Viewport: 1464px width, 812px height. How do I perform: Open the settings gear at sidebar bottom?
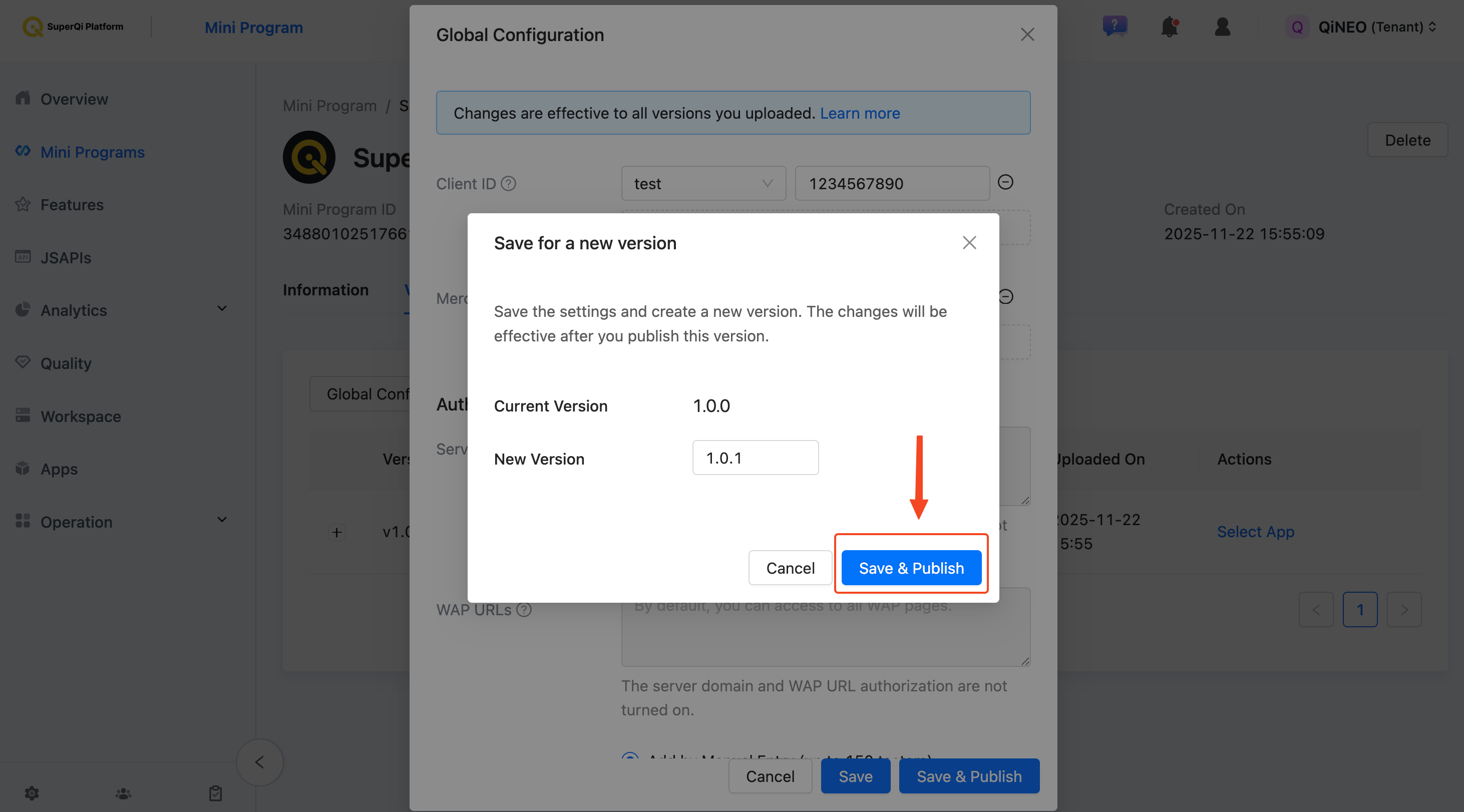pos(32,792)
